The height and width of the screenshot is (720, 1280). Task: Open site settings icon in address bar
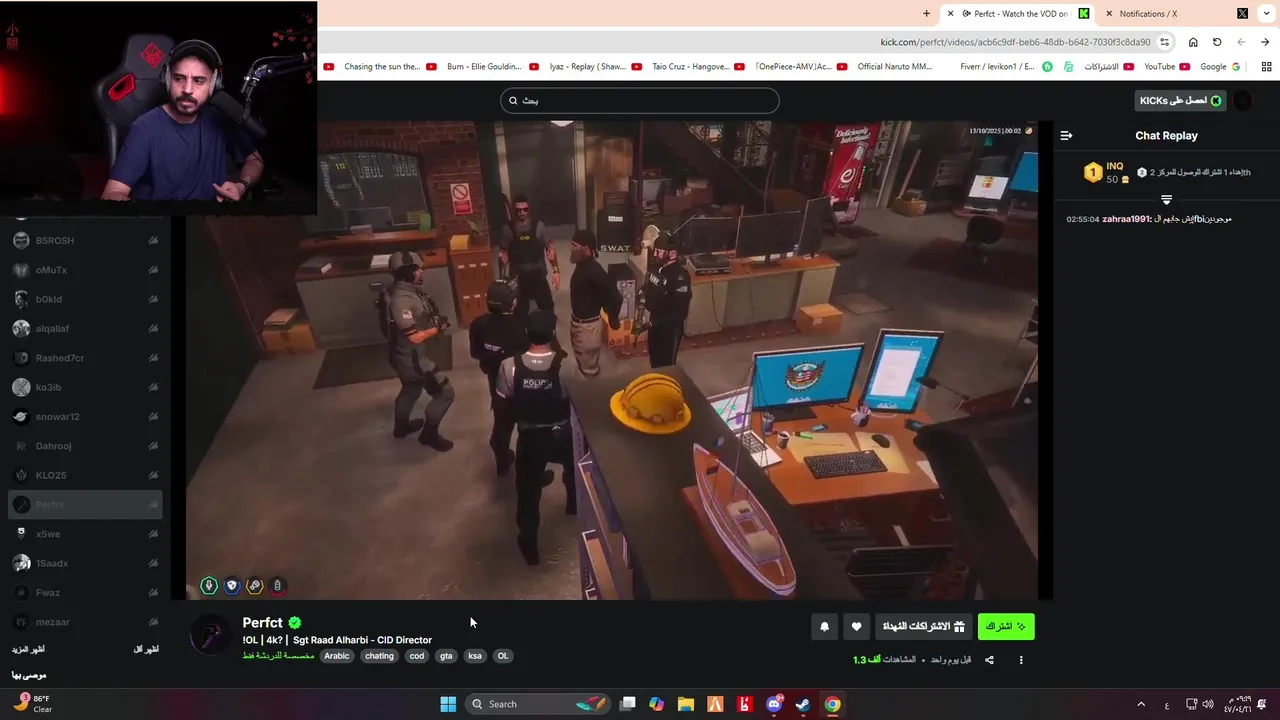(x=1165, y=42)
